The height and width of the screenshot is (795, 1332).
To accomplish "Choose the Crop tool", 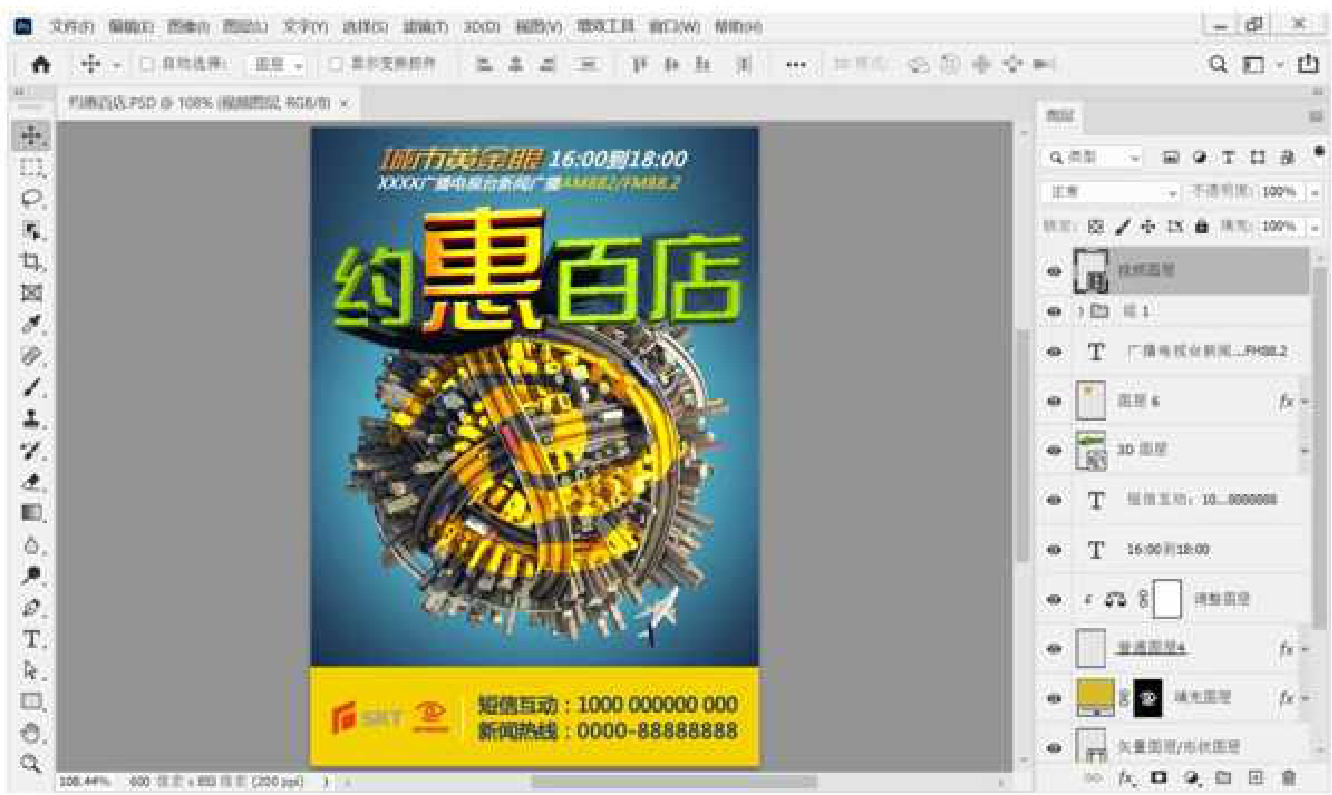I will click(x=31, y=261).
